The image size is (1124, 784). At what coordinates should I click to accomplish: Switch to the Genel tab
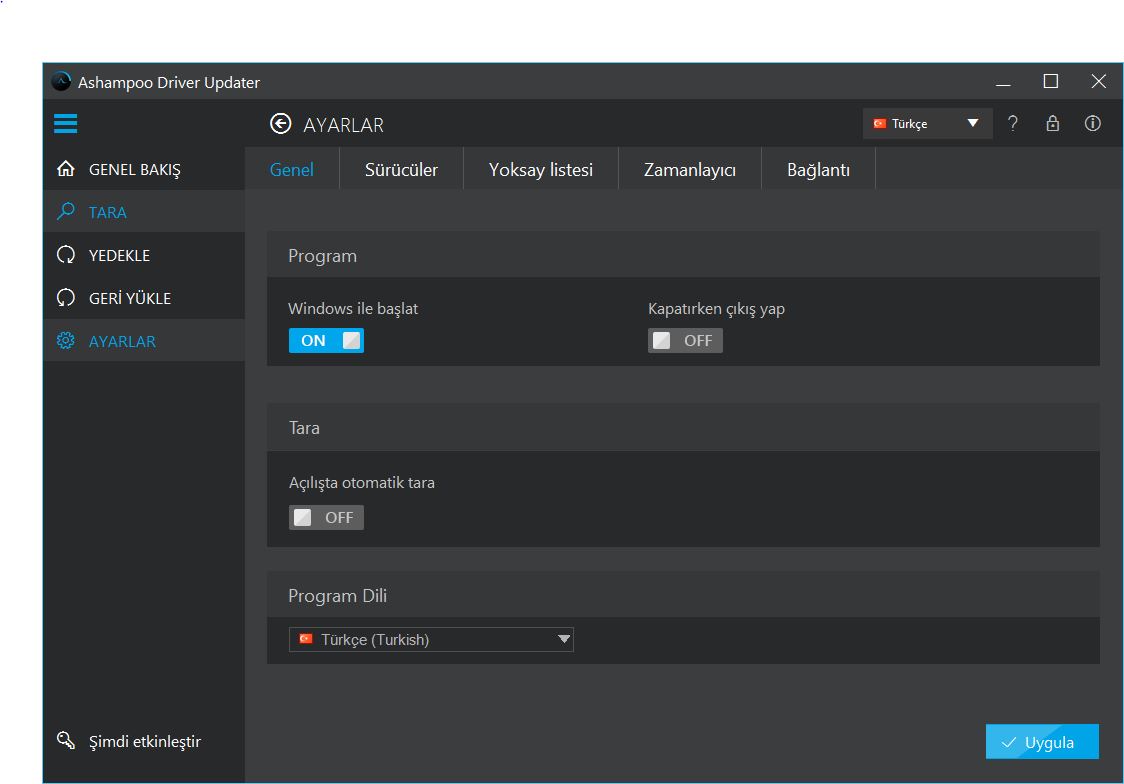pyautogui.click(x=292, y=170)
